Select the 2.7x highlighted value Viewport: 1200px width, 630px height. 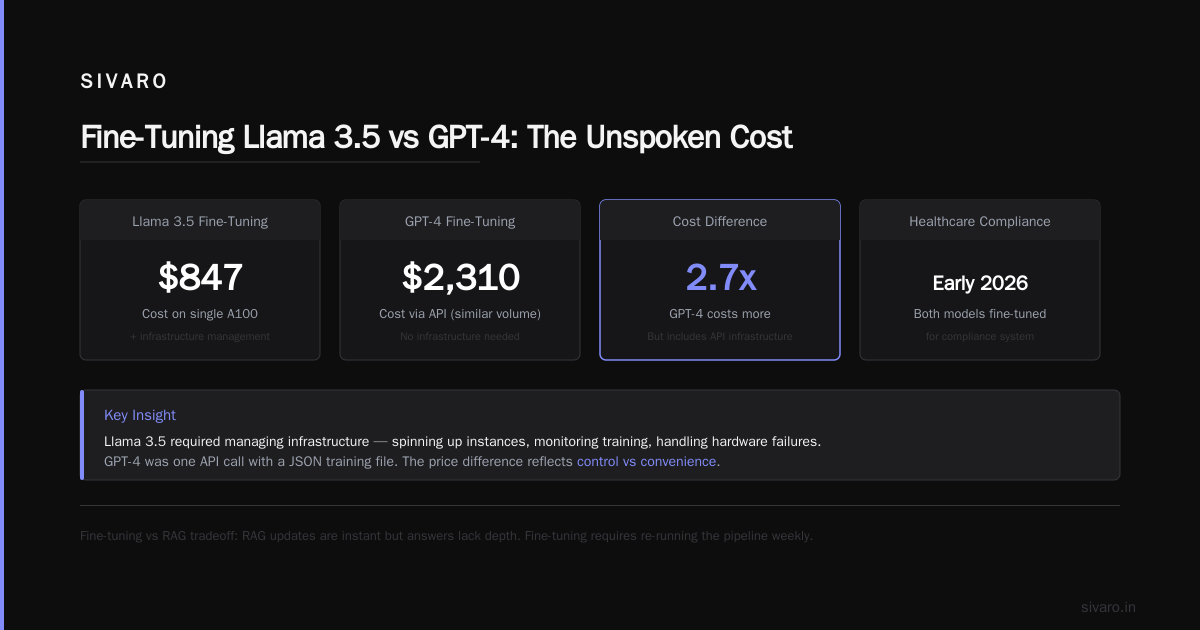[x=720, y=277]
